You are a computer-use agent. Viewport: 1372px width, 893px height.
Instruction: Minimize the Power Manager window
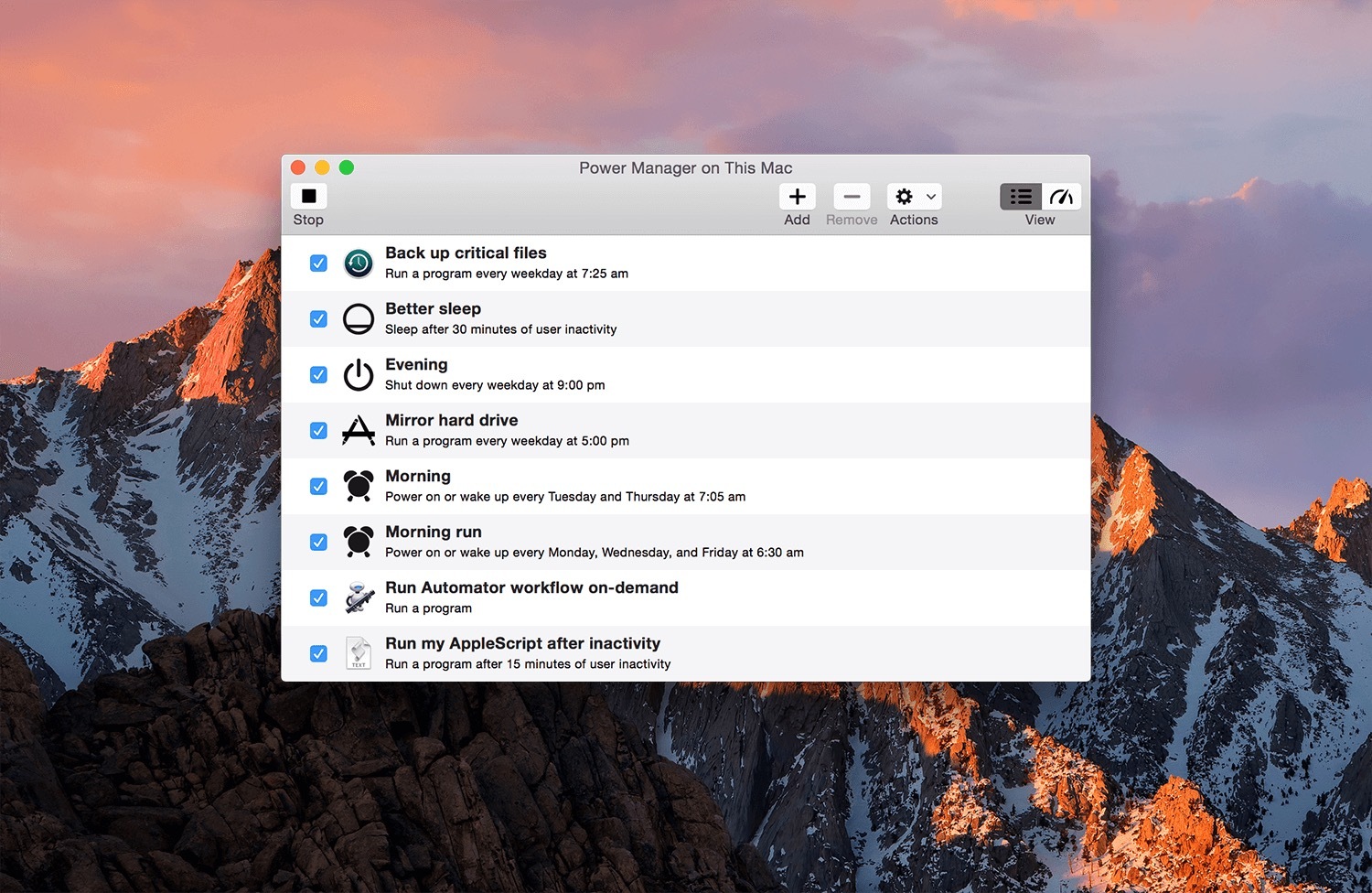click(x=322, y=167)
